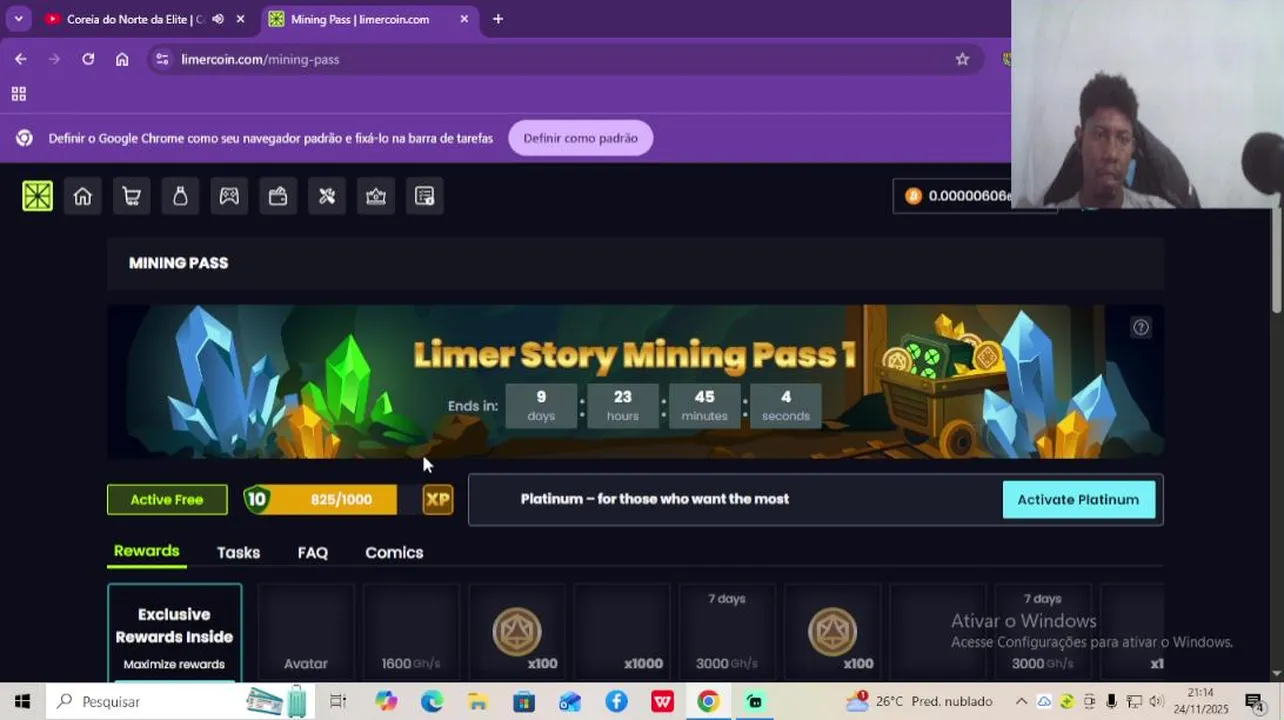The height and width of the screenshot is (720, 1284).
Task: Switch to the Rewards tab
Action: (146, 551)
